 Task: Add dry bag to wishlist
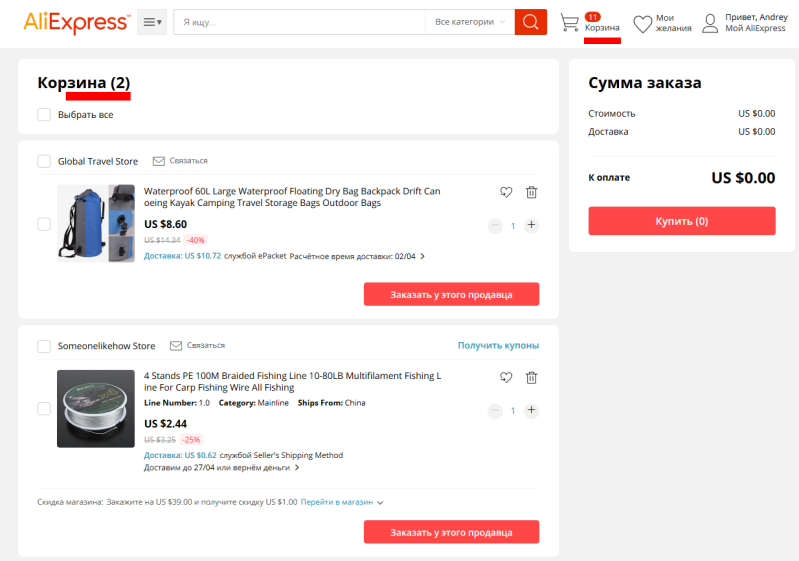(506, 193)
